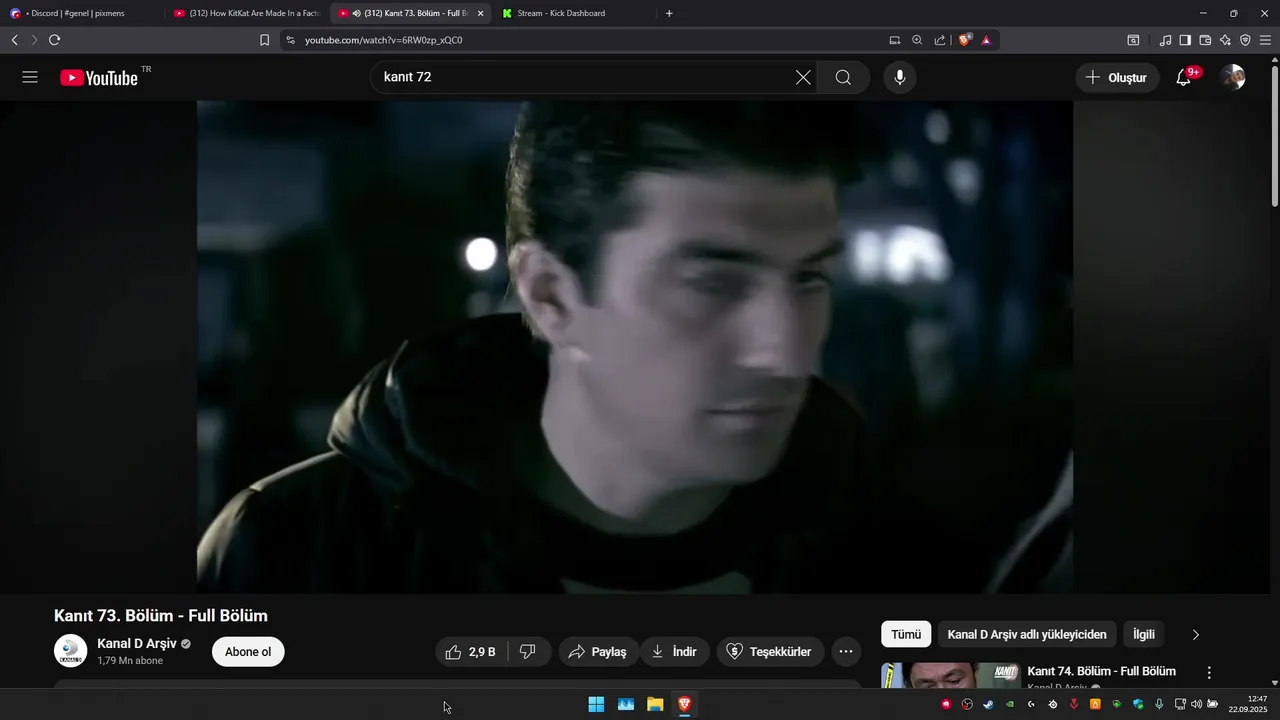Toggle the browser sidebar panel
The image size is (1280, 720).
[x=1185, y=40]
